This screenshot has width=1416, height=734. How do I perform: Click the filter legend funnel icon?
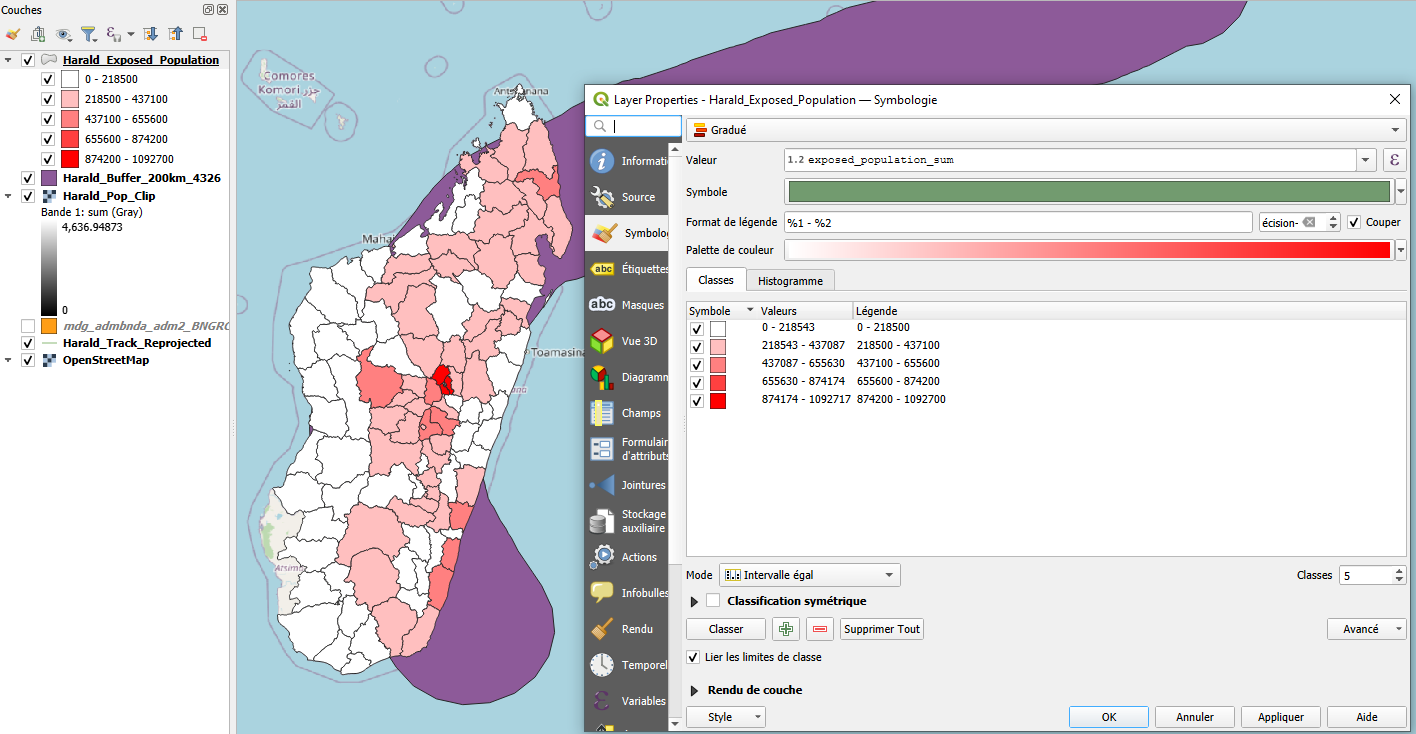88,34
